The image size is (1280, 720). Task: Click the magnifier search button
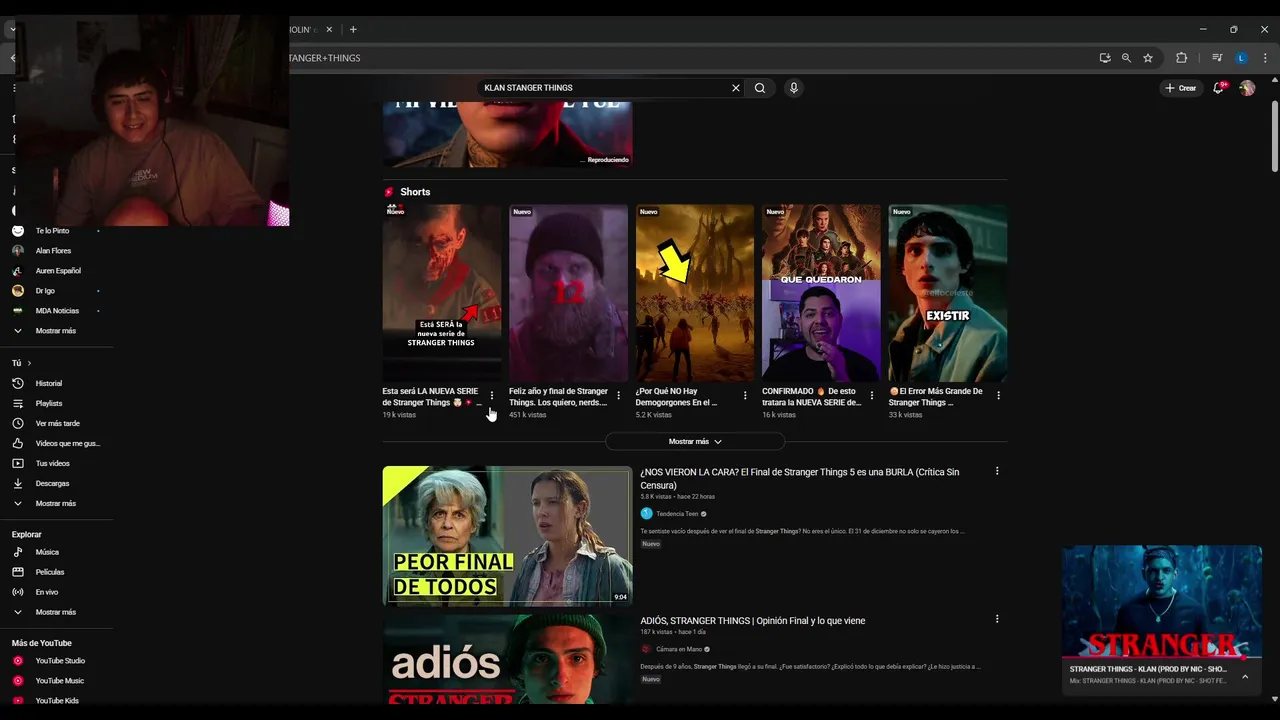coord(760,88)
